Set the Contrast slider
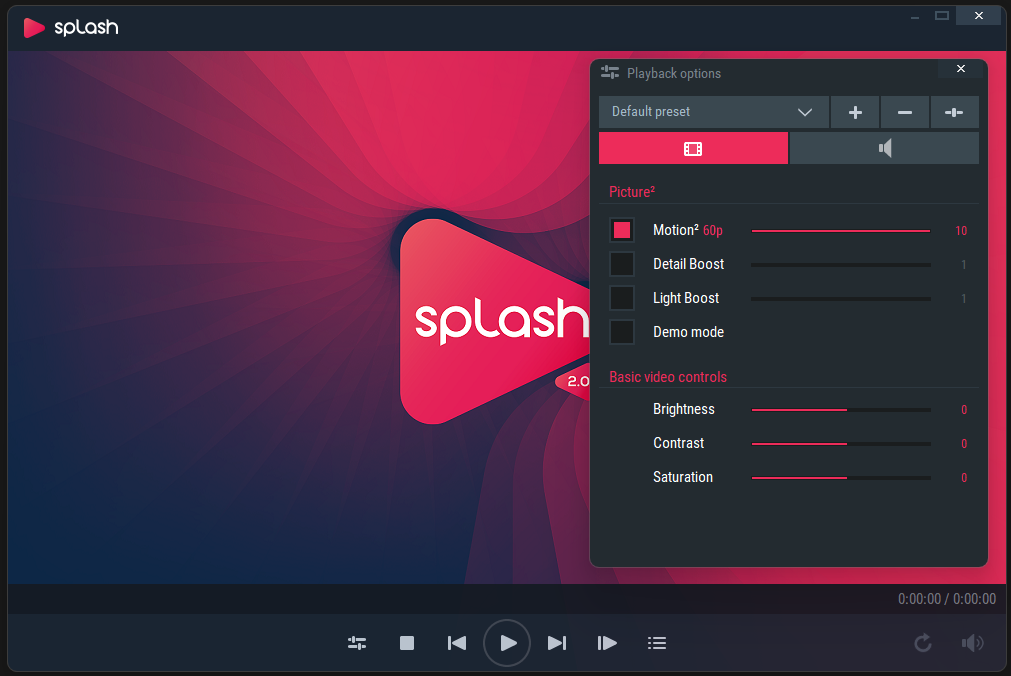The height and width of the screenshot is (676, 1011). (841, 444)
